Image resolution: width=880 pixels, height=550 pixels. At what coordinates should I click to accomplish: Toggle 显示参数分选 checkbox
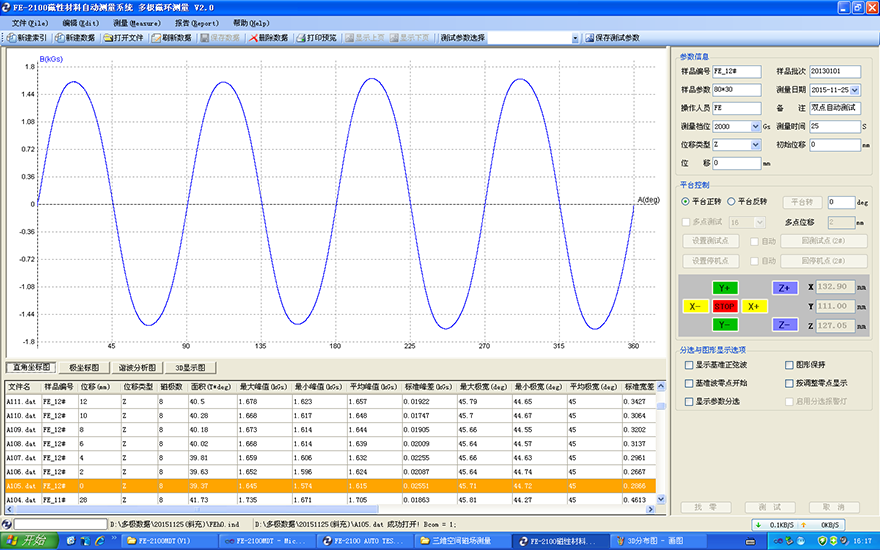coord(689,401)
